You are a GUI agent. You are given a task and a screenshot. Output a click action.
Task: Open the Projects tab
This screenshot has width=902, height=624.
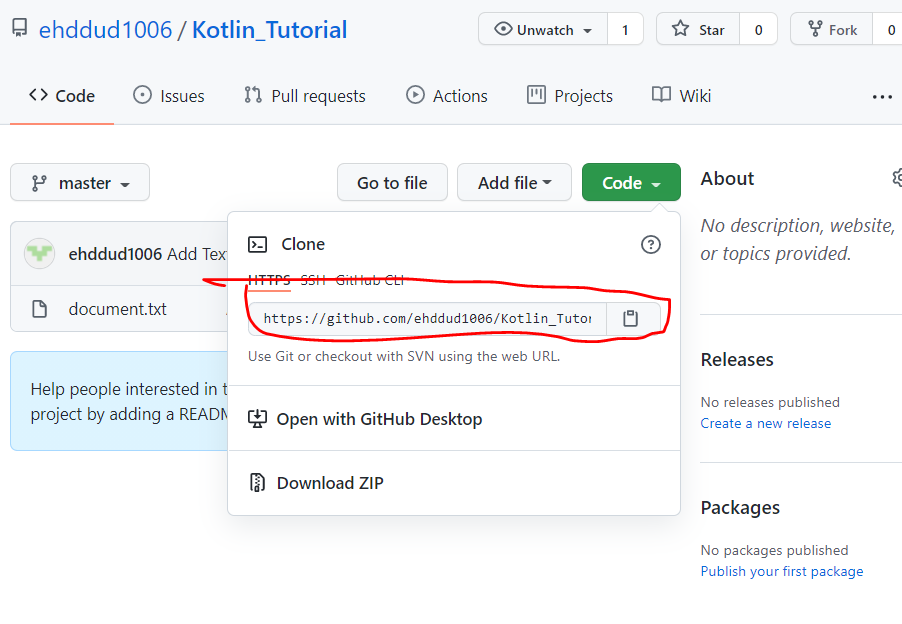tap(570, 95)
